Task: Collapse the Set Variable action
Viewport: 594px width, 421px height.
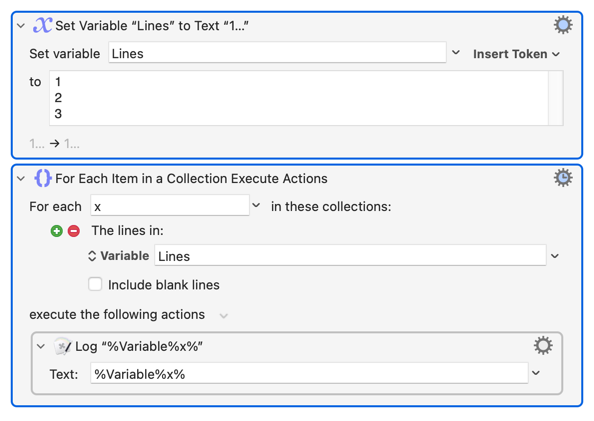Action: pyautogui.click(x=21, y=26)
